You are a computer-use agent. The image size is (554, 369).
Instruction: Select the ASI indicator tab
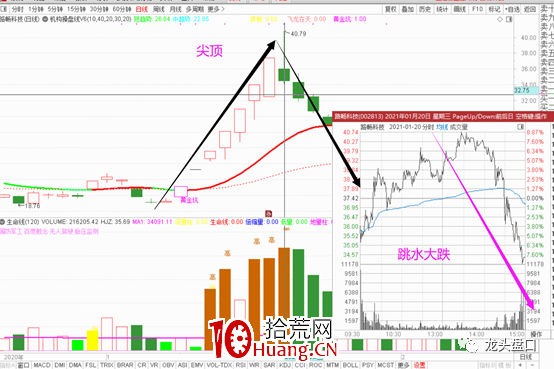[x=182, y=365]
